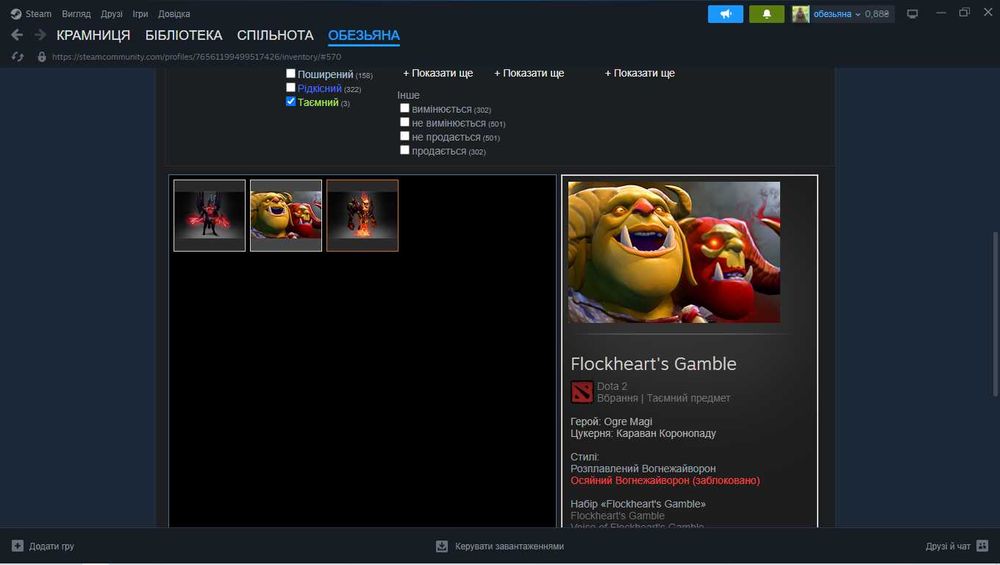Enter Big Picture mode monitor icon
The image size is (1000, 565).
913,13
